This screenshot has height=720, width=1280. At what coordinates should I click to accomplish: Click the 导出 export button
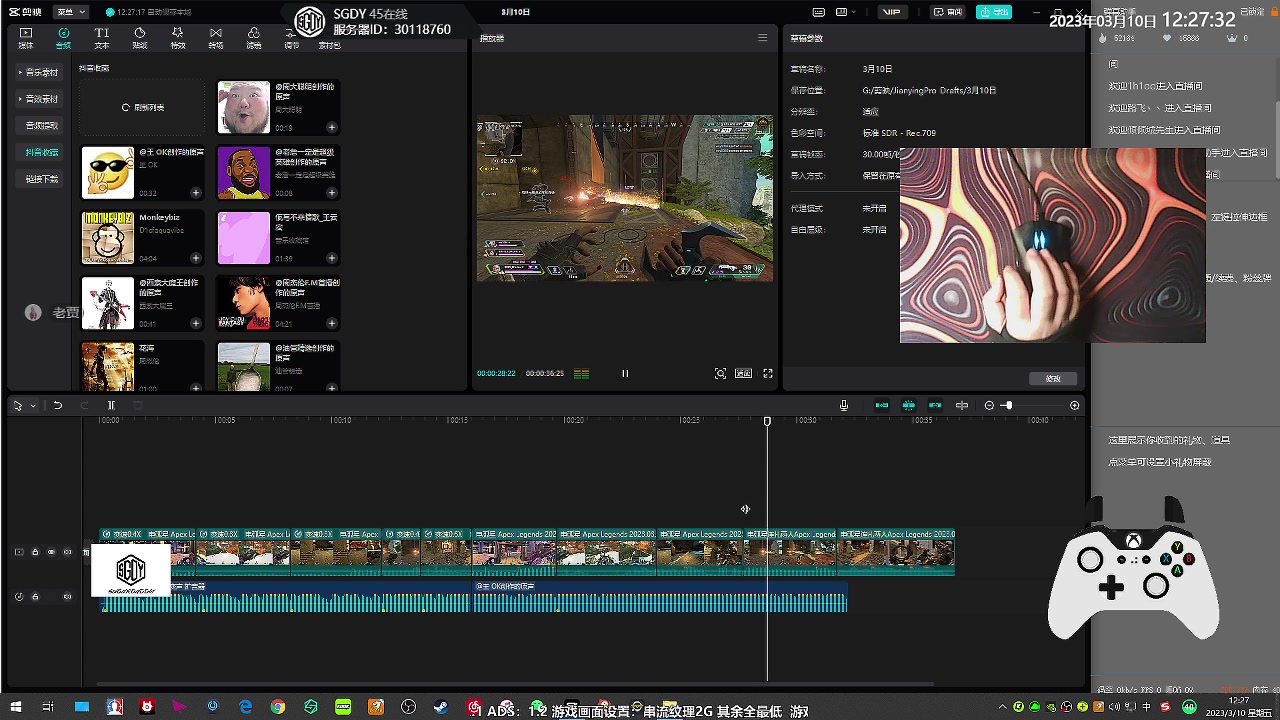point(993,12)
